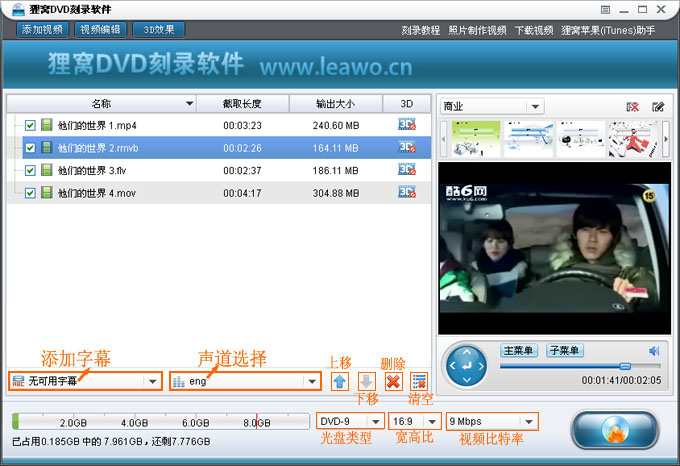Toggle 3D icon for 他们的世界 2.rmvb
Screen dimensions: 680x466
click(x=407, y=147)
